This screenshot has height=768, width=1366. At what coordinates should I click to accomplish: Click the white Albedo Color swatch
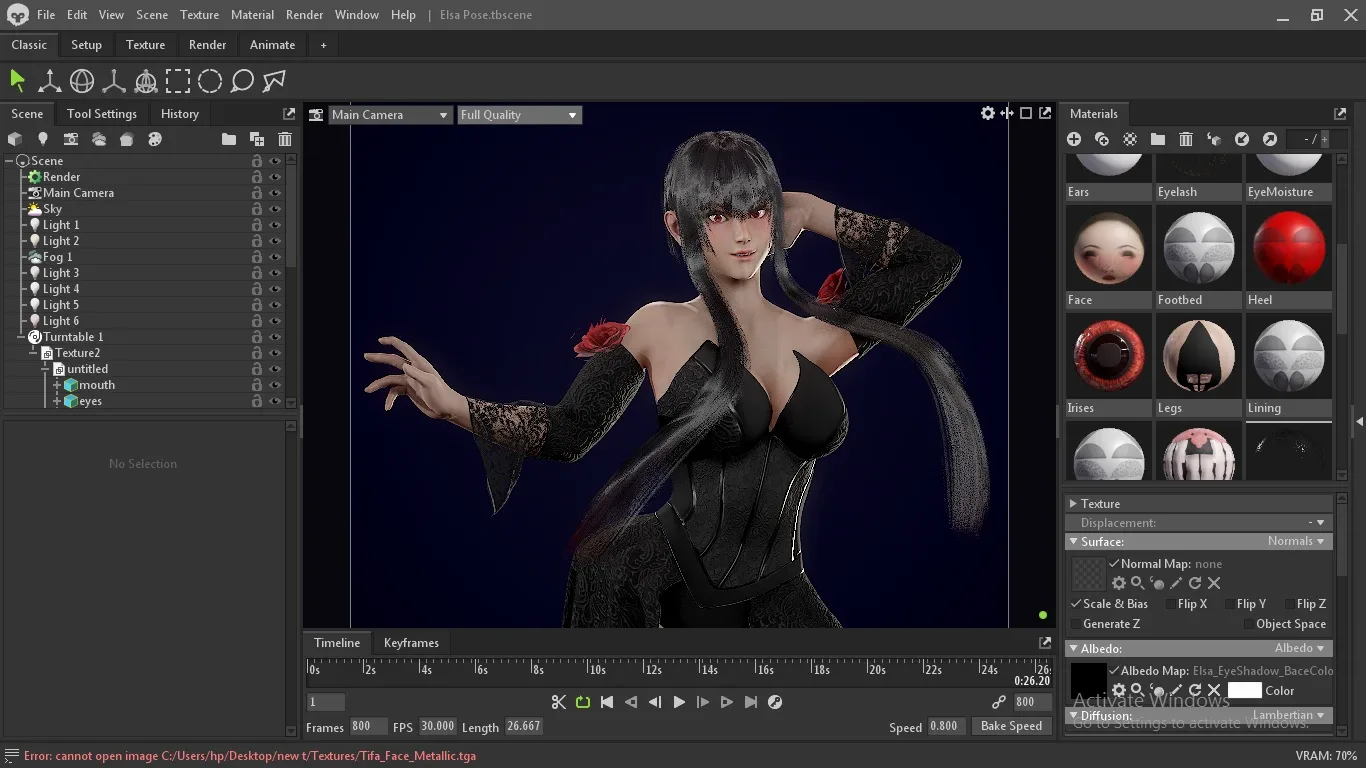tap(1244, 690)
